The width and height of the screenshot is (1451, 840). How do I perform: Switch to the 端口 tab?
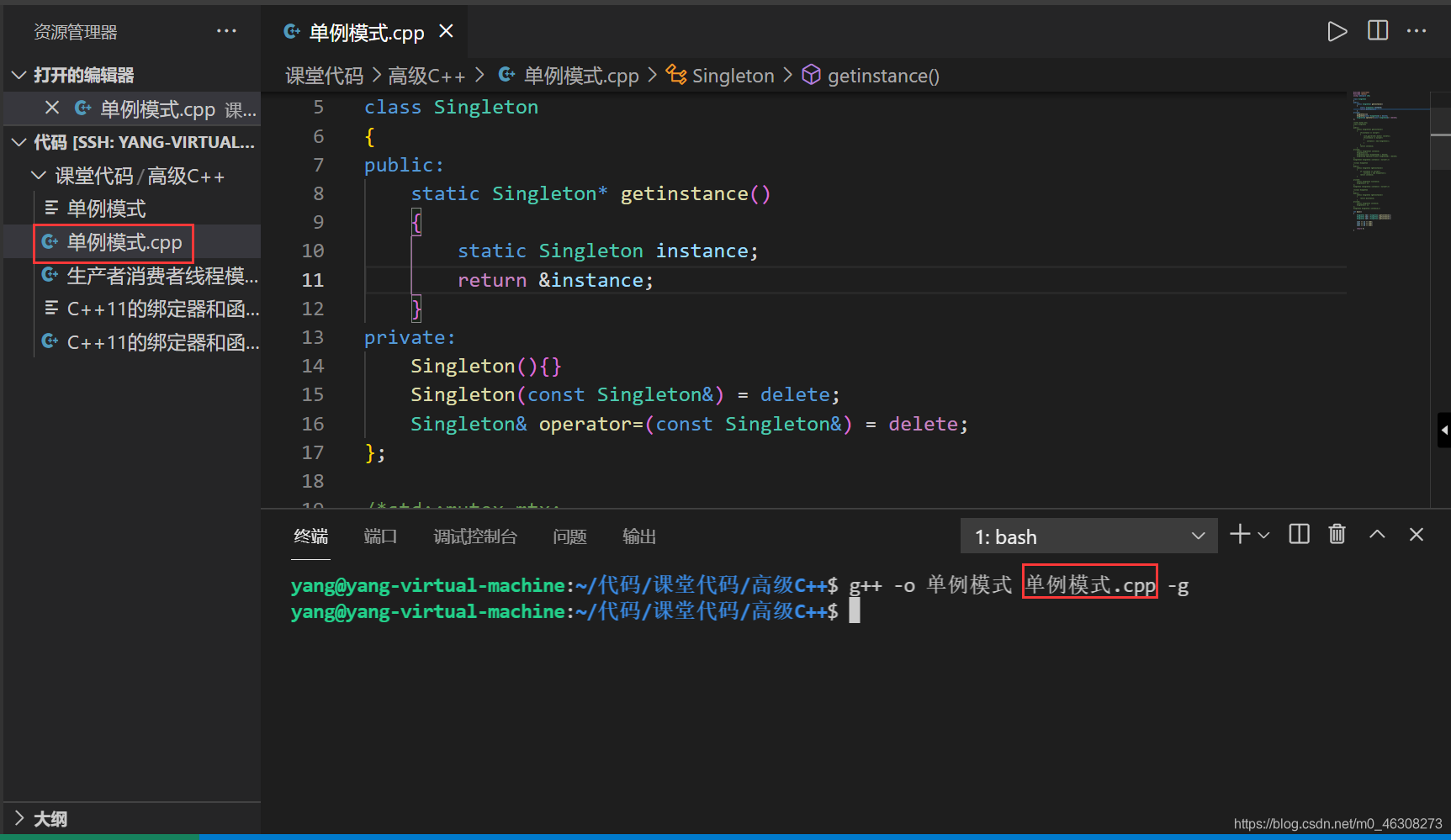(380, 536)
